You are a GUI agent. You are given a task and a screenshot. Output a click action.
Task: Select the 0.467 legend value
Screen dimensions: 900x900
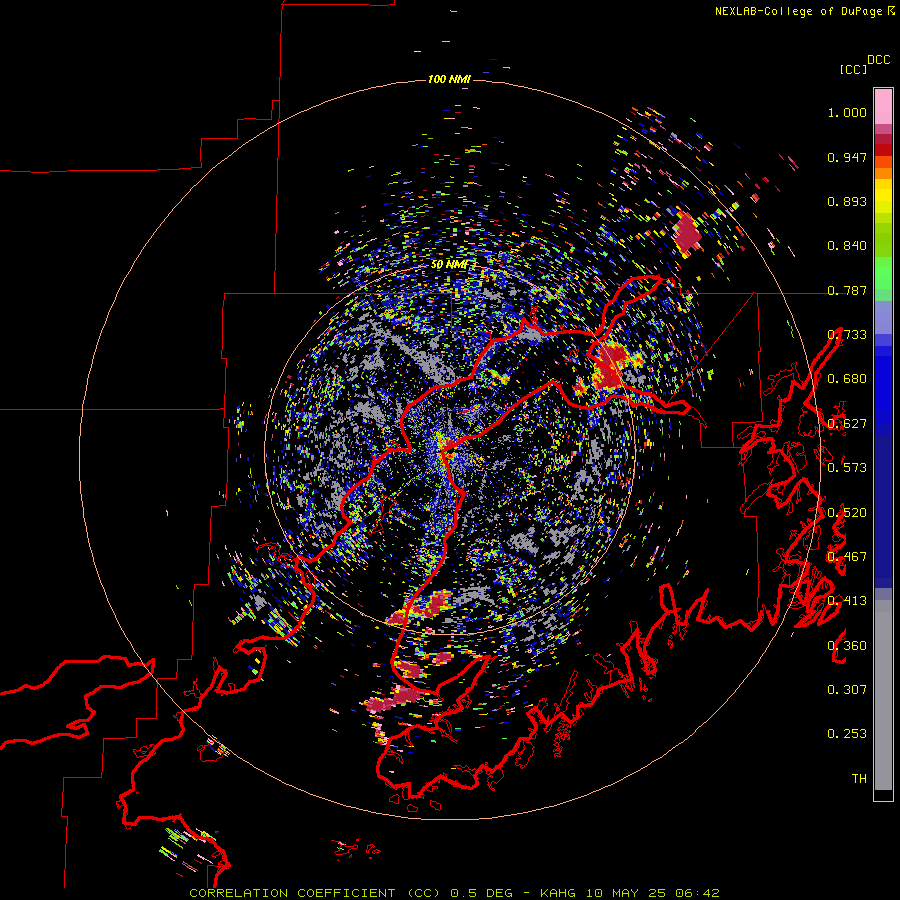point(847,557)
